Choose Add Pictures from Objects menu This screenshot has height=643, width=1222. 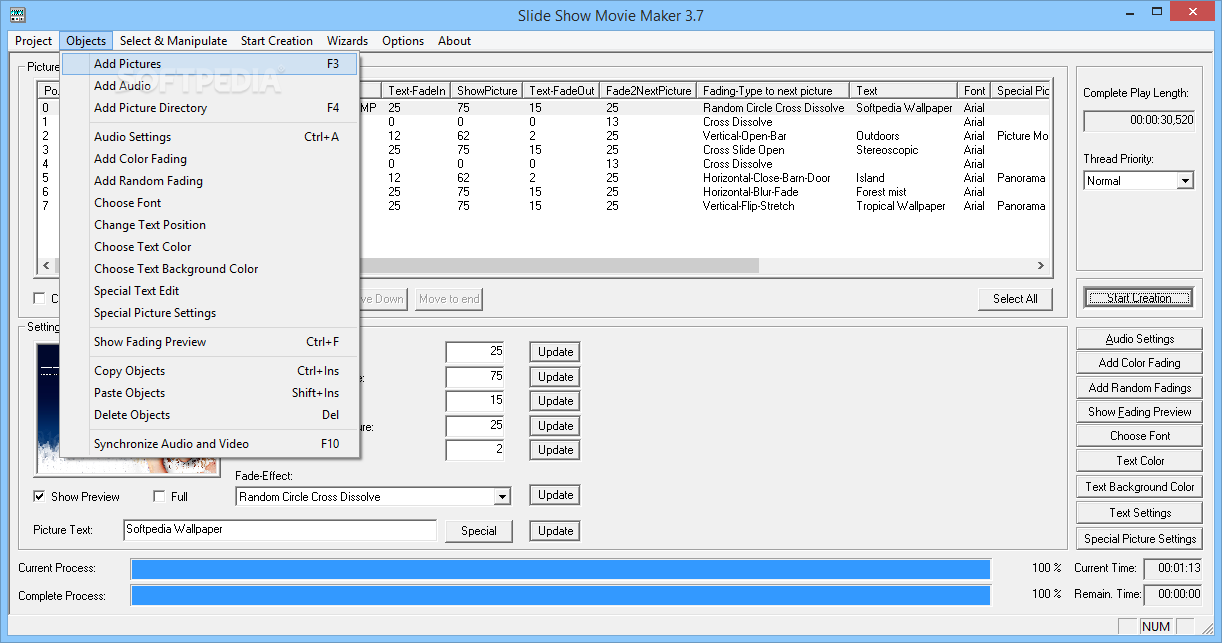[210, 64]
